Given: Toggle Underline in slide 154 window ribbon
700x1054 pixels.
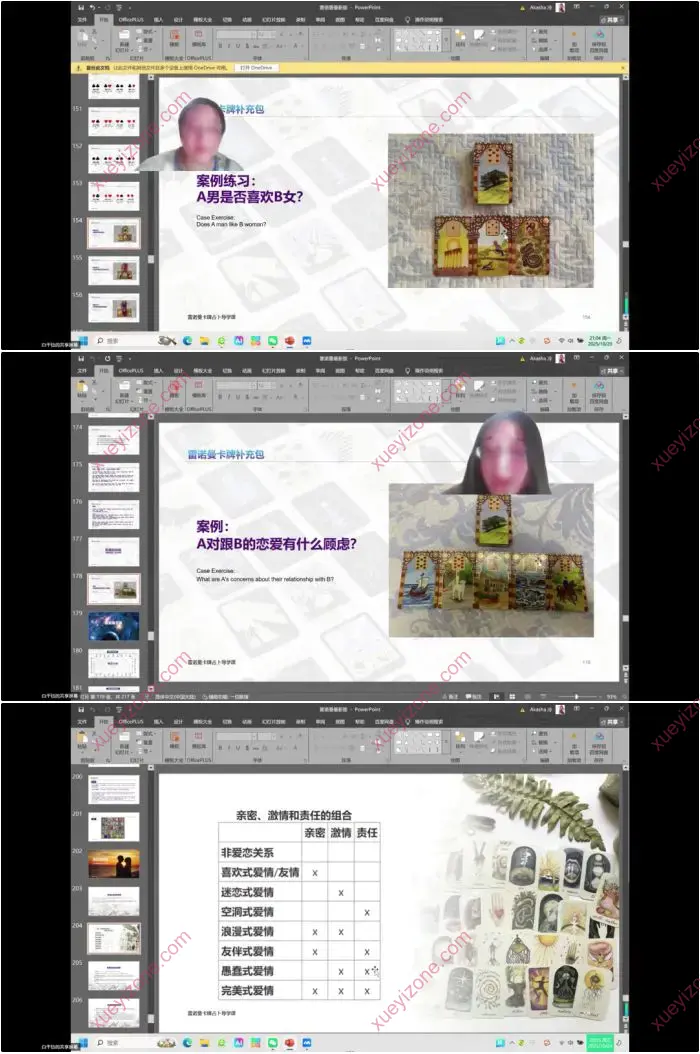Looking at the screenshot, I should click(x=237, y=46).
